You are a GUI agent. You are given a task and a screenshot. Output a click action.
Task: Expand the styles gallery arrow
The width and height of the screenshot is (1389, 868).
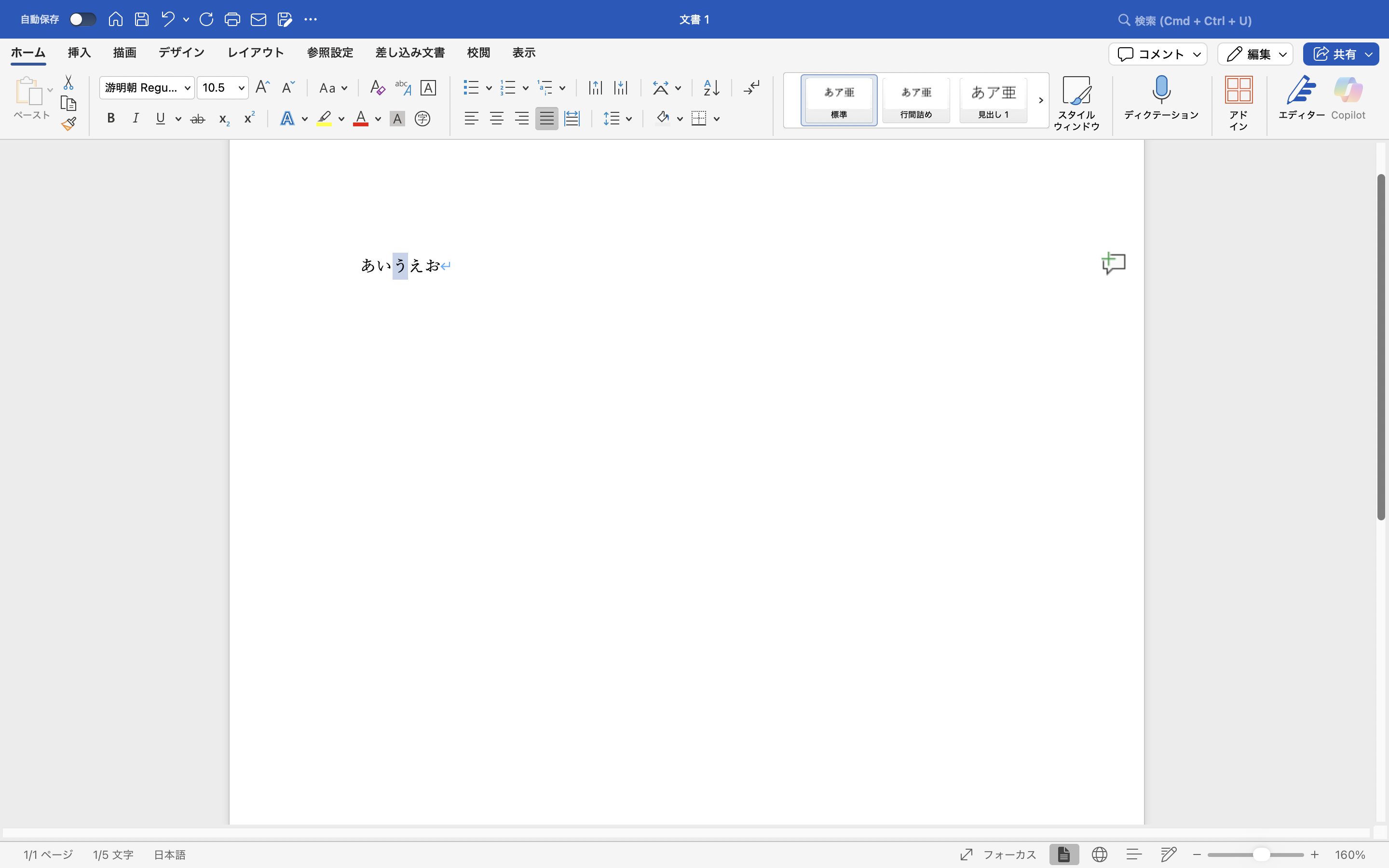pos(1041,100)
